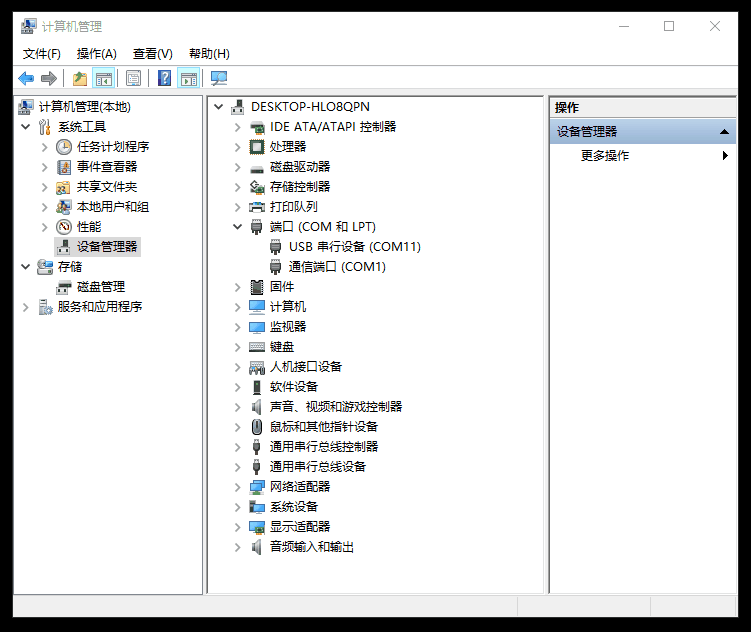Click the 键盘 keyboard icon

coord(257,347)
